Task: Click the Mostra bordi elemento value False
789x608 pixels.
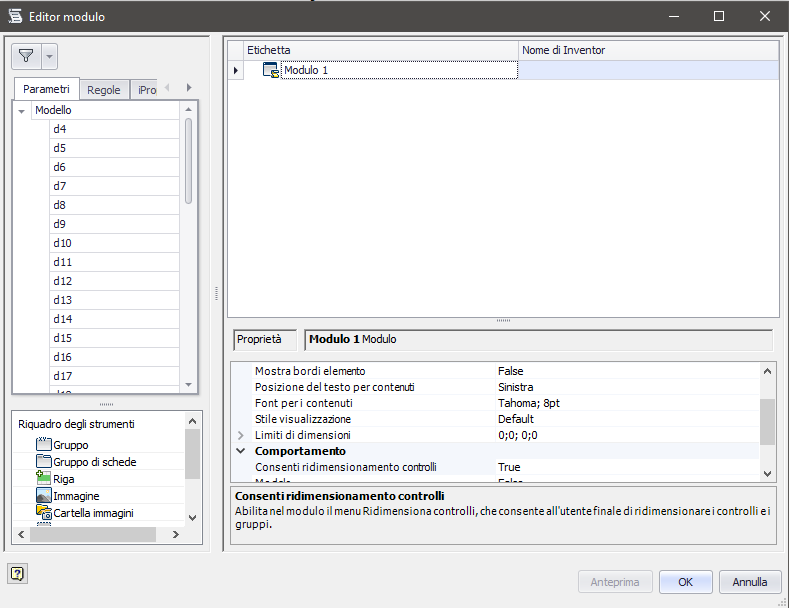Action: (x=511, y=371)
